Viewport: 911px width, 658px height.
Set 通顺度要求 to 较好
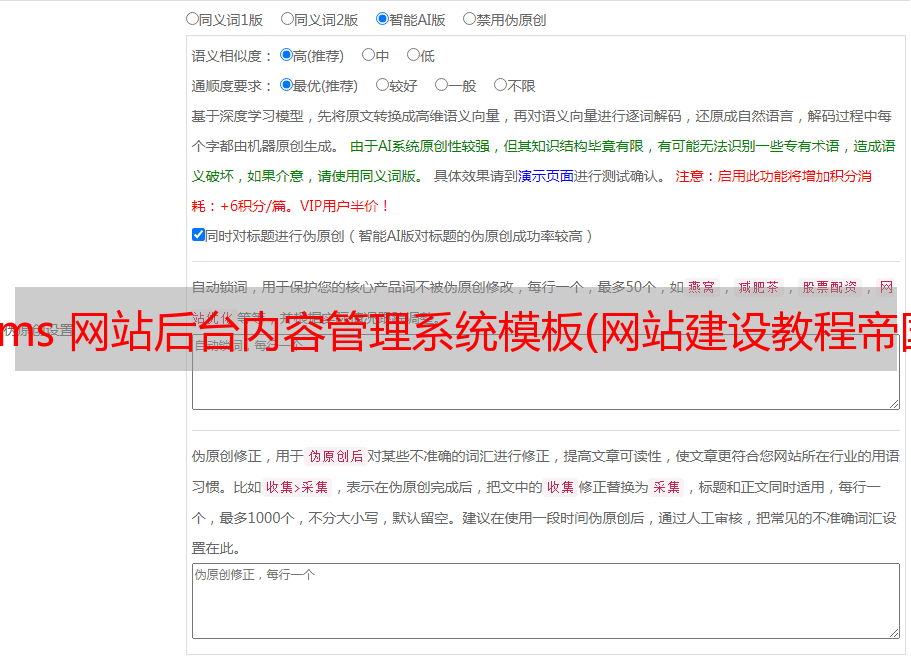click(x=382, y=85)
